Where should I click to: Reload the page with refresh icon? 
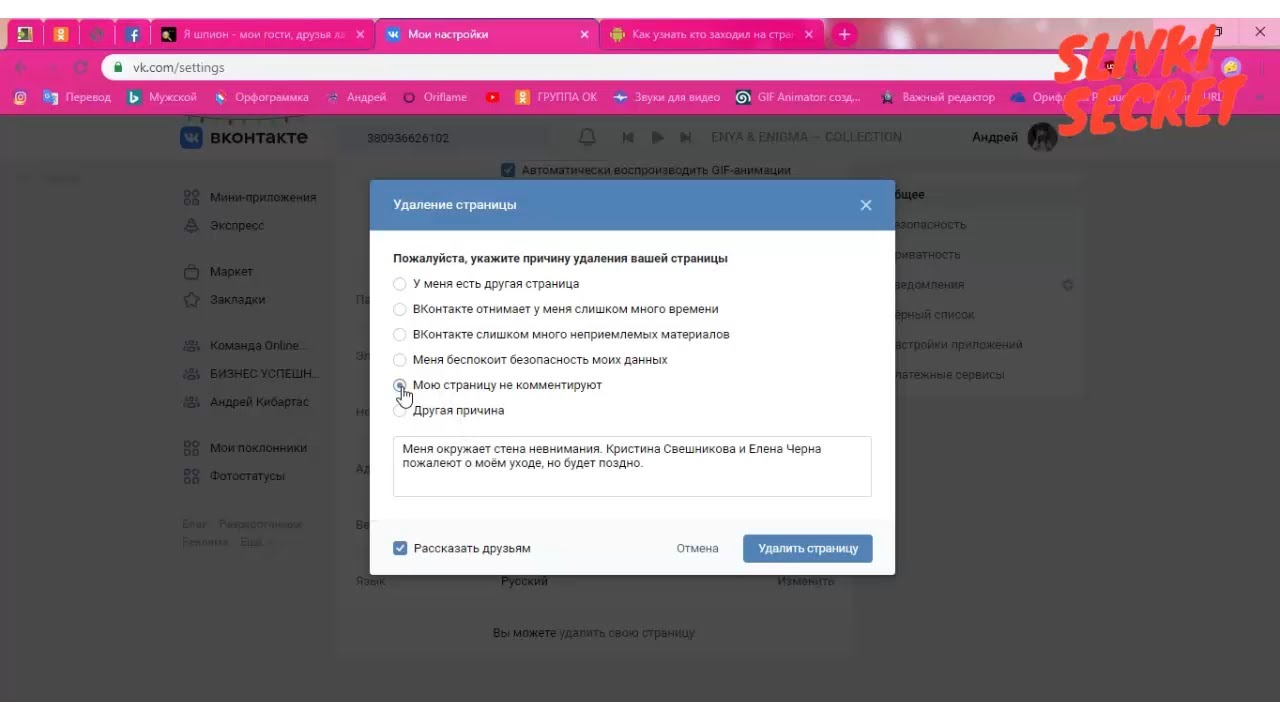81,67
